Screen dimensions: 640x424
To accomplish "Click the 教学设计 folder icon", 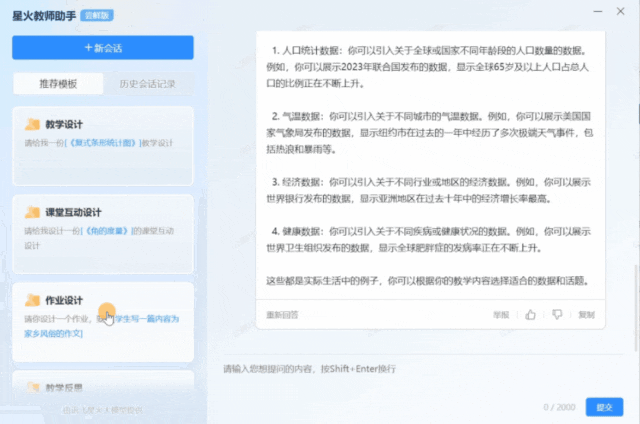I will coord(32,124).
